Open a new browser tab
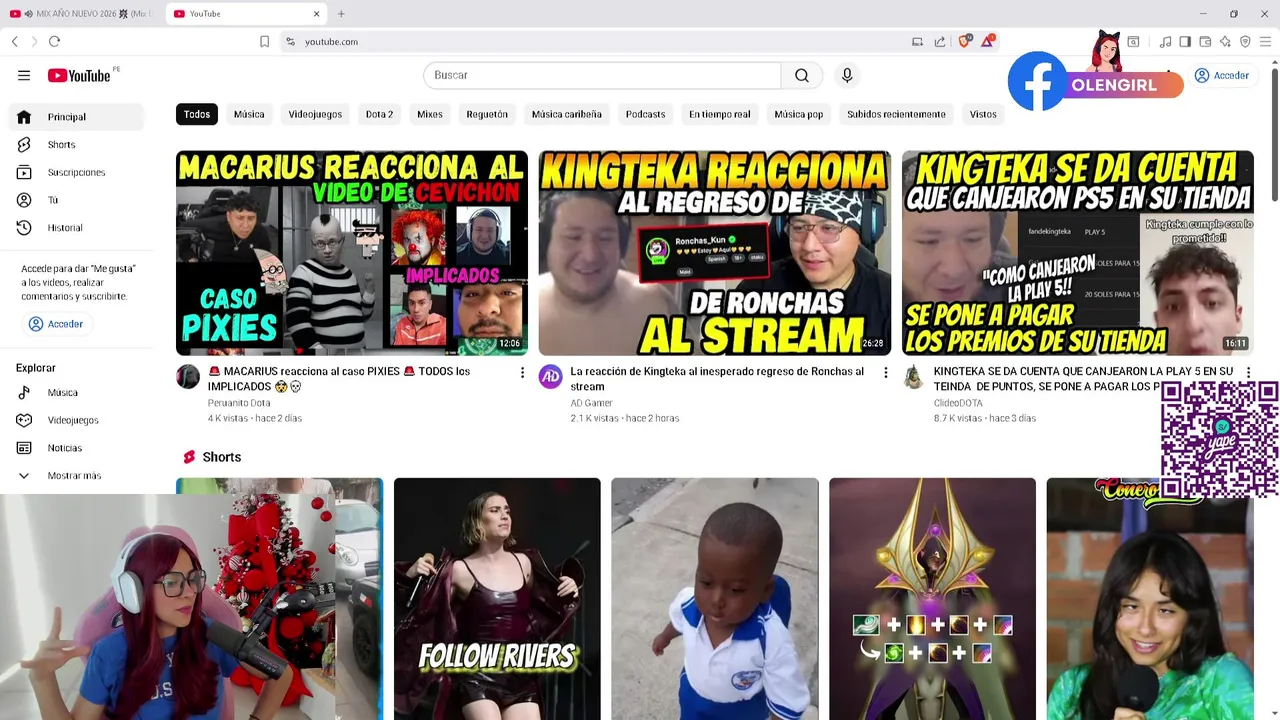Viewport: 1280px width, 720px height. (341, 14)
